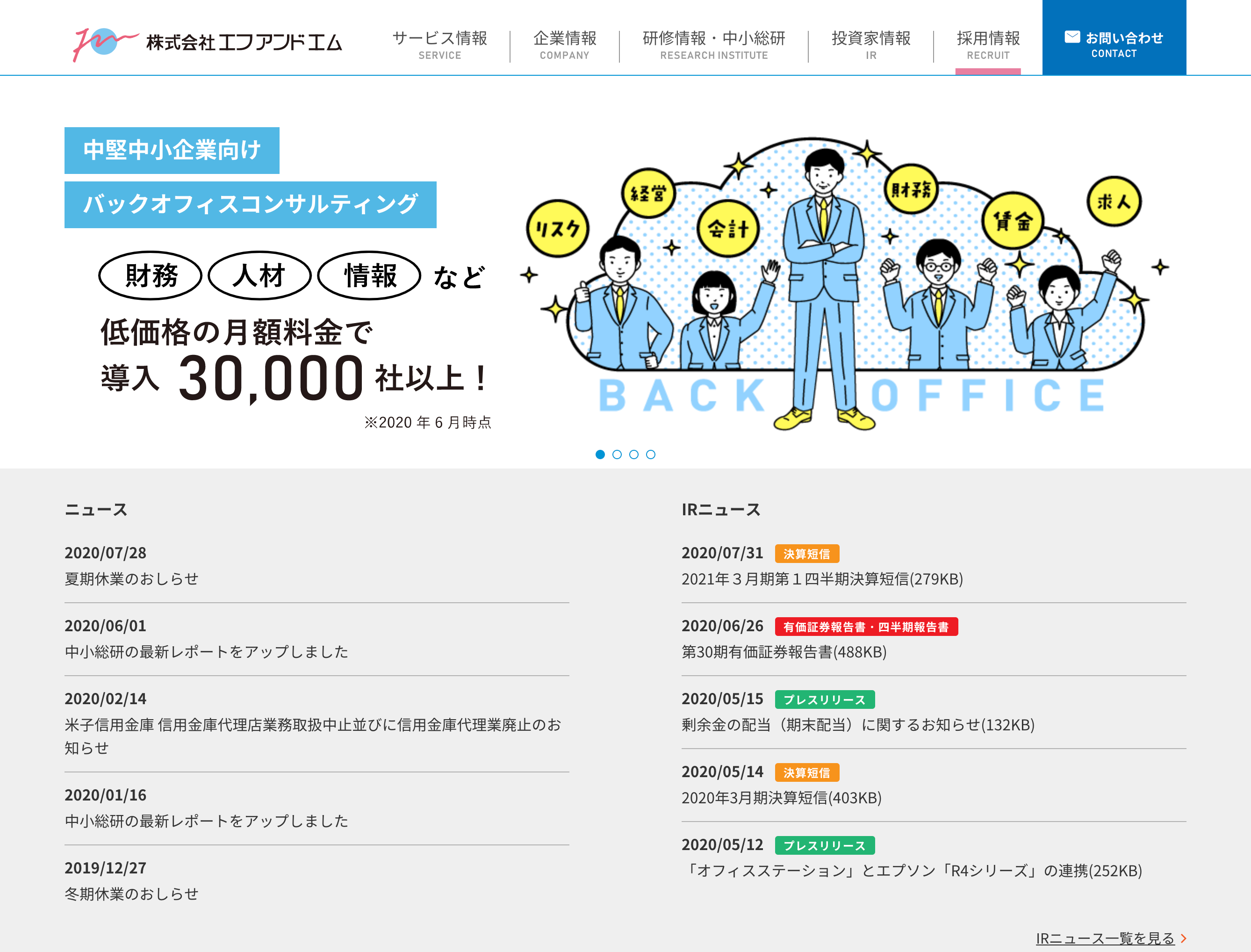Click the envelope contact icon
1251x952 pixels.
pos(1072,37)
